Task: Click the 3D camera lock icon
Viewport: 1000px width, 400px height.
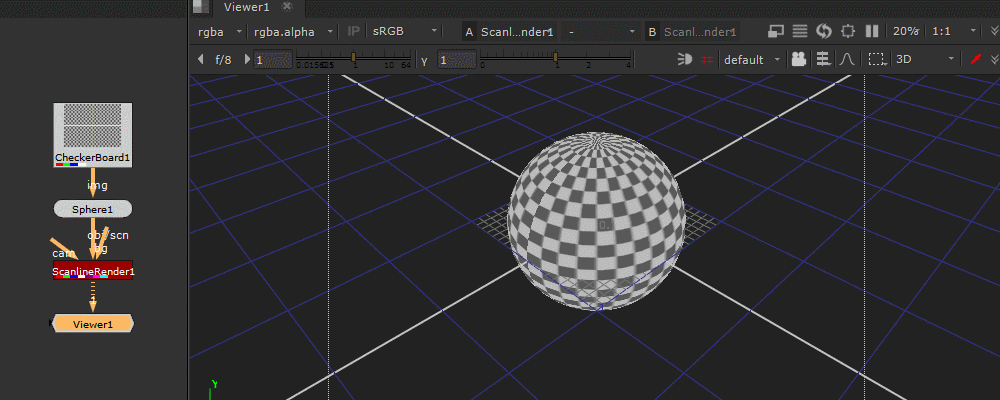Action: tap(798, 59)
